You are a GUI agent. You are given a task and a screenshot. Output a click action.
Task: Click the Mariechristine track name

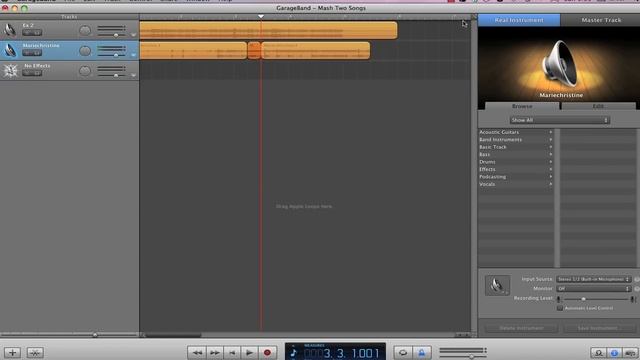point(41,45)
